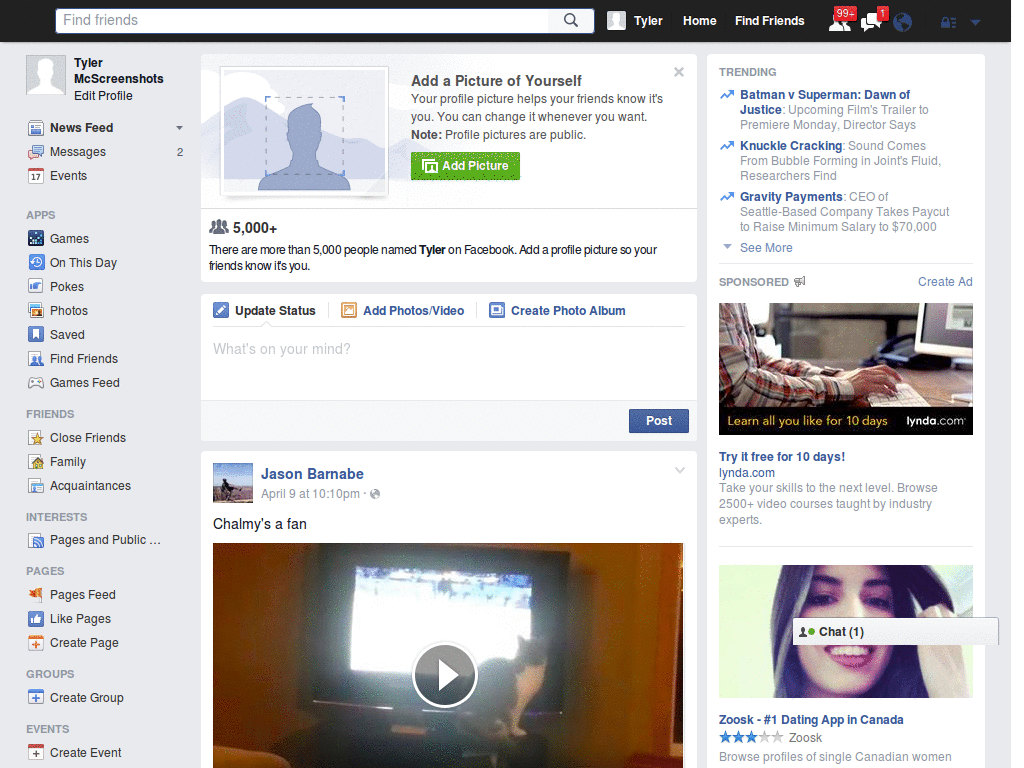Go to Home in top bar

(x=699, y=21)
